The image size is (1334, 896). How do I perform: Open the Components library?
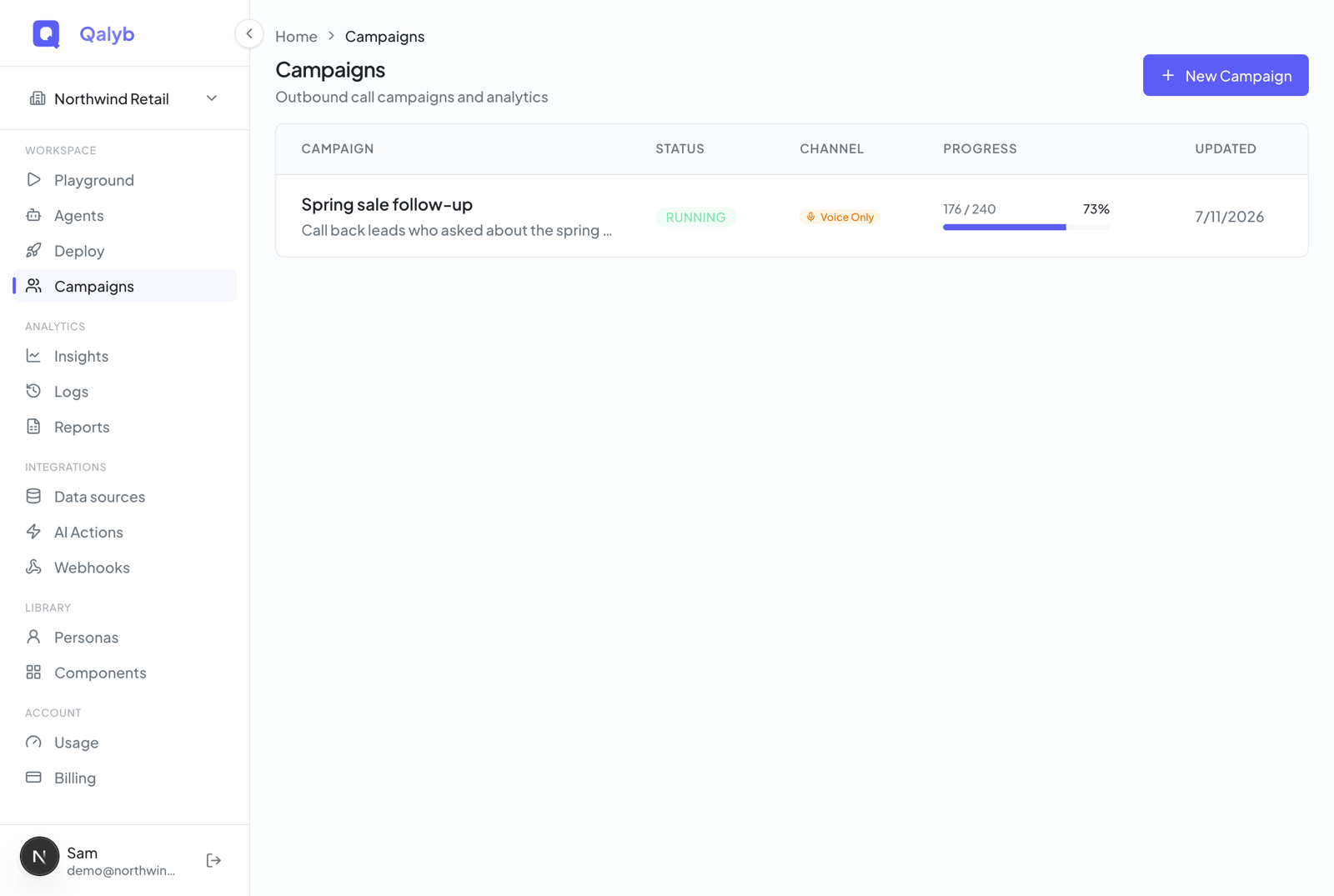[x=125, y=673]
